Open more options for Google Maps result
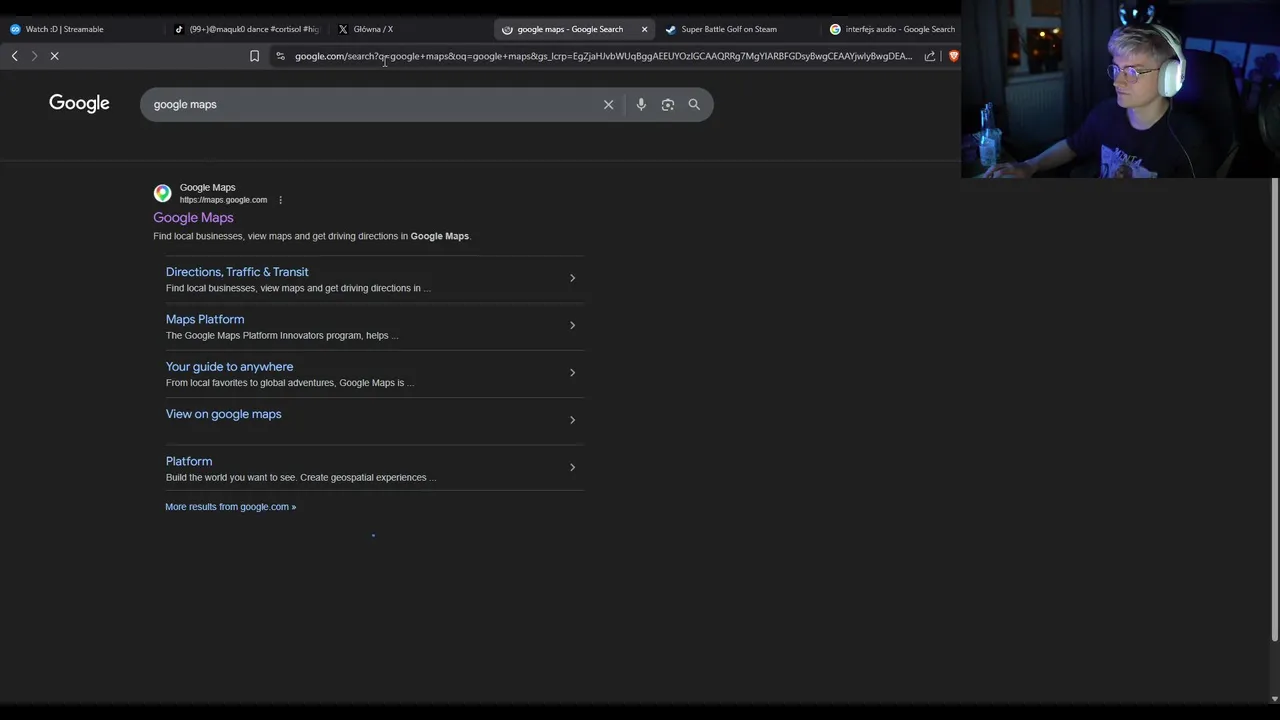Image resolution: width=1280 pixels, height=720 pixels. click(x=280, y=200)
